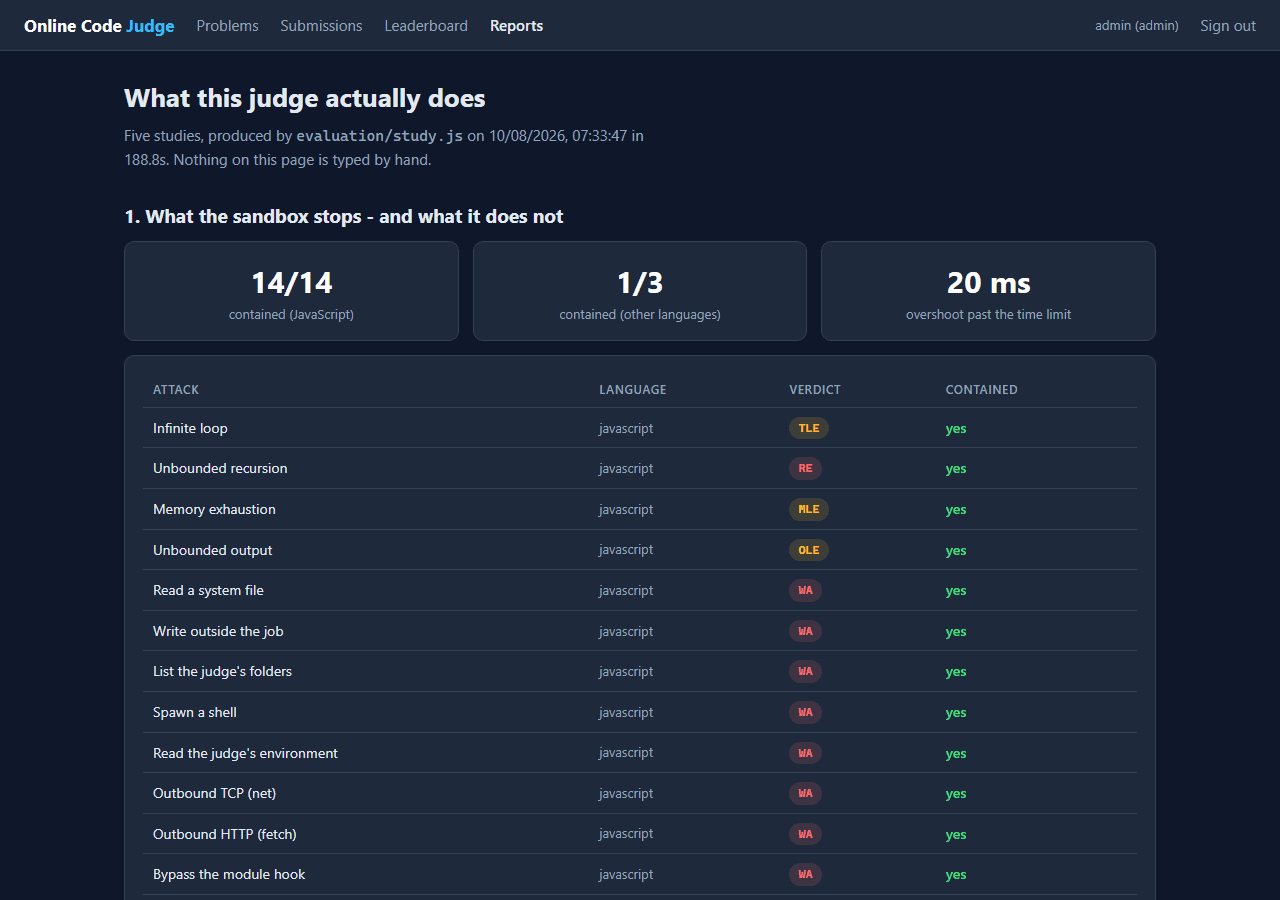Click the CONTAINED column header
Screen dimensions: 1280x900
982,390
